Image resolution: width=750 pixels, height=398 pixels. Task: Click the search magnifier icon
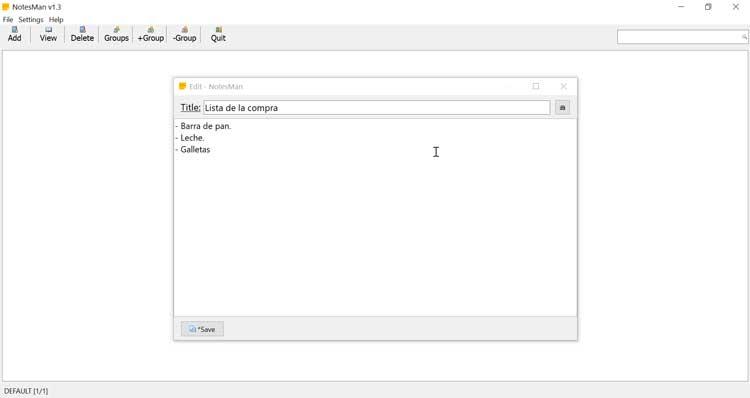pyautogui.click(x=744, y=37)
